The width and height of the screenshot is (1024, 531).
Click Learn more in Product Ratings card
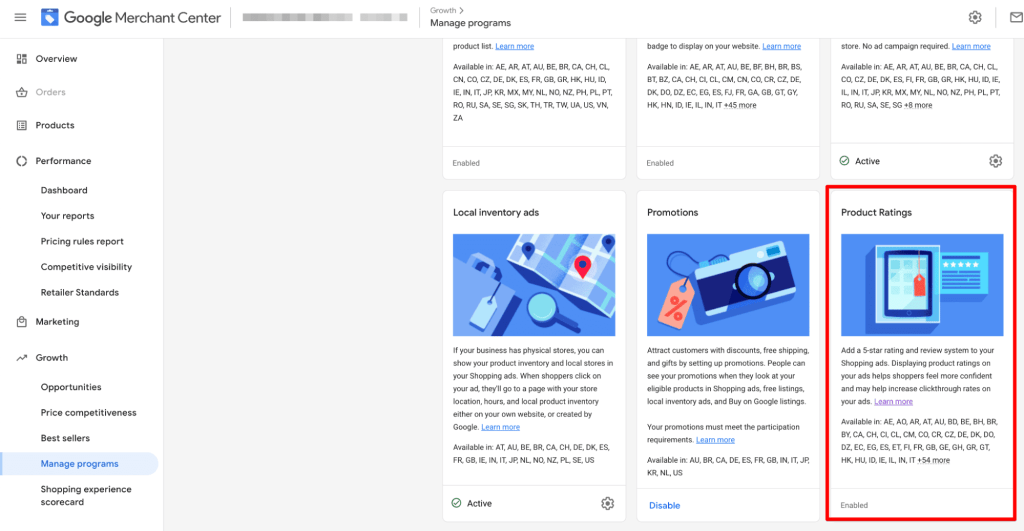click(x=893, y=402)
